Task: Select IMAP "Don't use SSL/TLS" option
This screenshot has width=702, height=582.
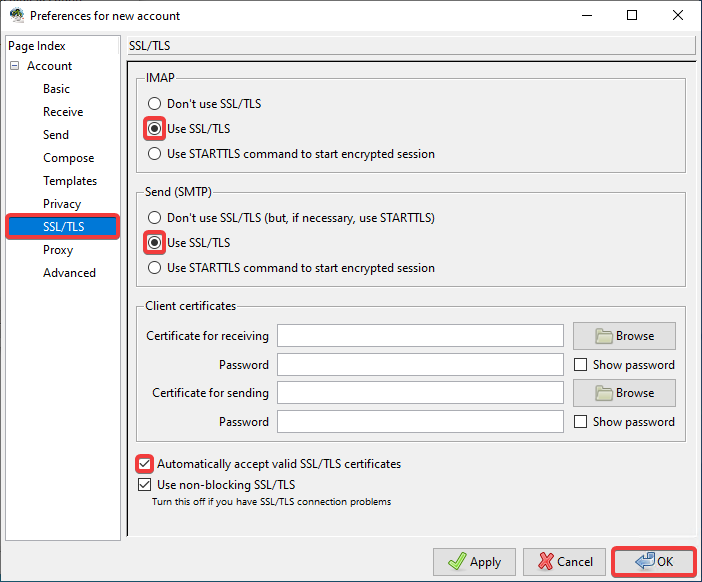Action: tap(154, 103)
